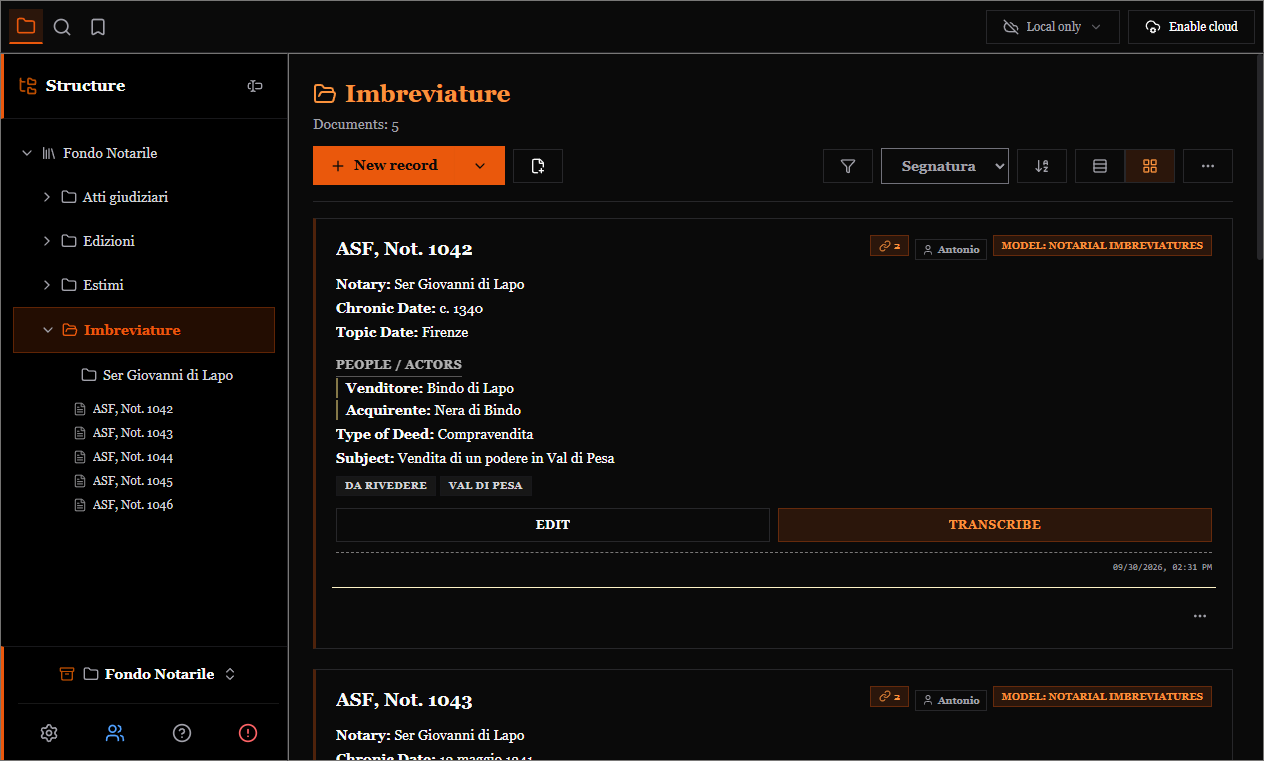Image resolution: width=1264 pixels, height=761 pixels.
Task: Collapse Imbreviature folder chevron
Action: point(47,330)
